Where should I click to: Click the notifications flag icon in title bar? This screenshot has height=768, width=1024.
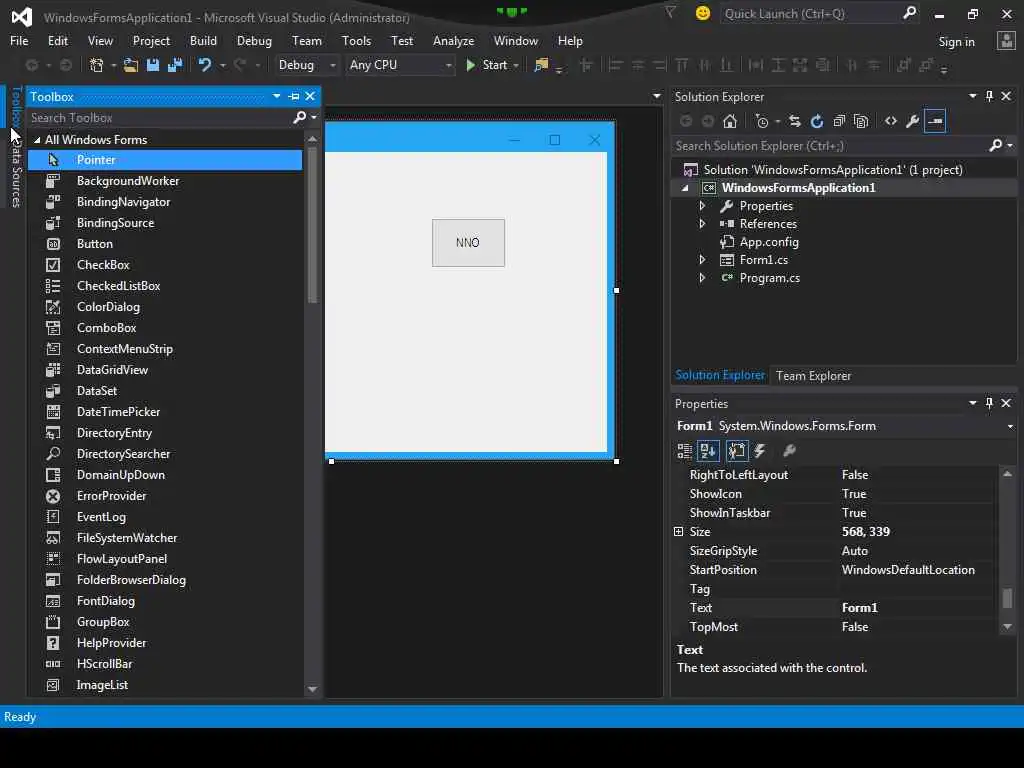(670, 13)
